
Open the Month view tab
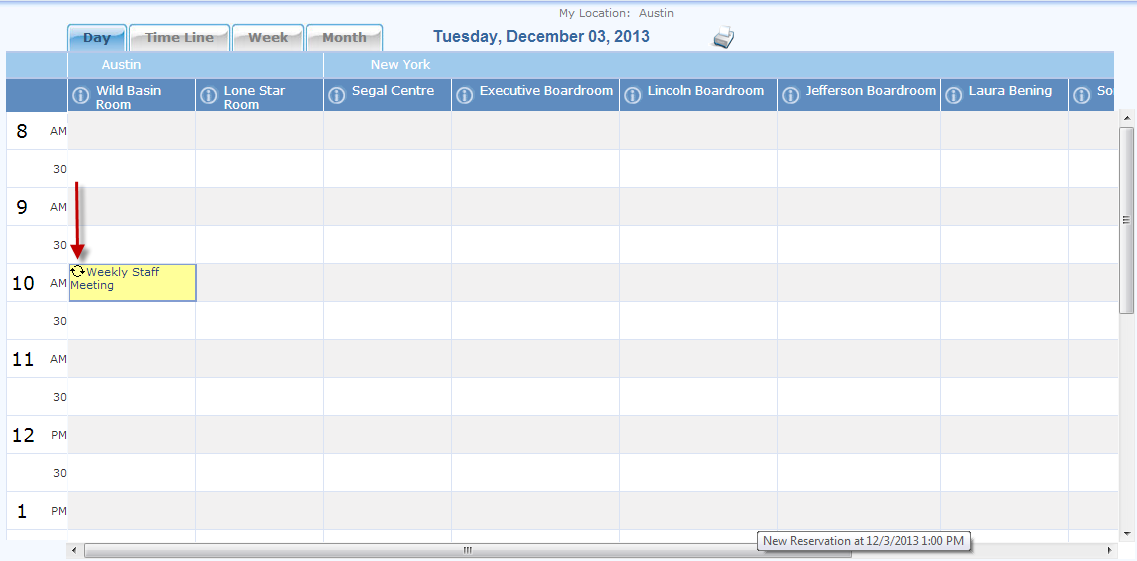344,38
